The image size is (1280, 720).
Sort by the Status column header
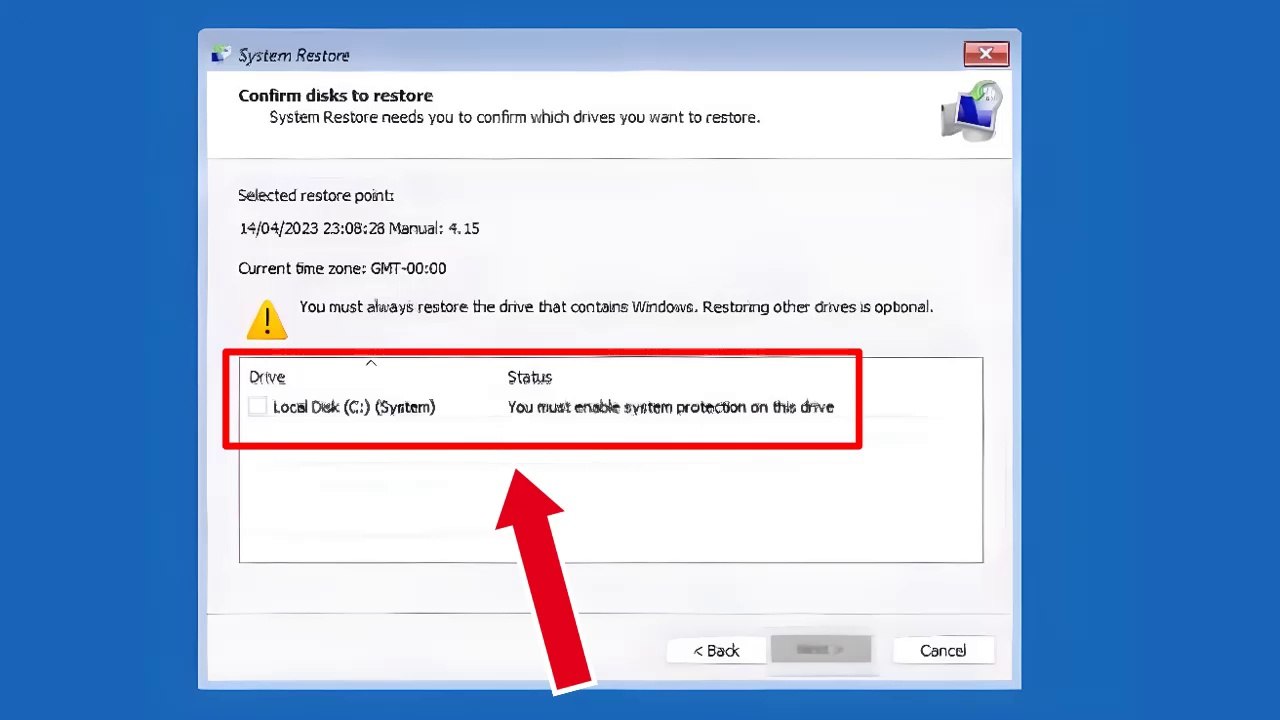click(x=529, y=377)
